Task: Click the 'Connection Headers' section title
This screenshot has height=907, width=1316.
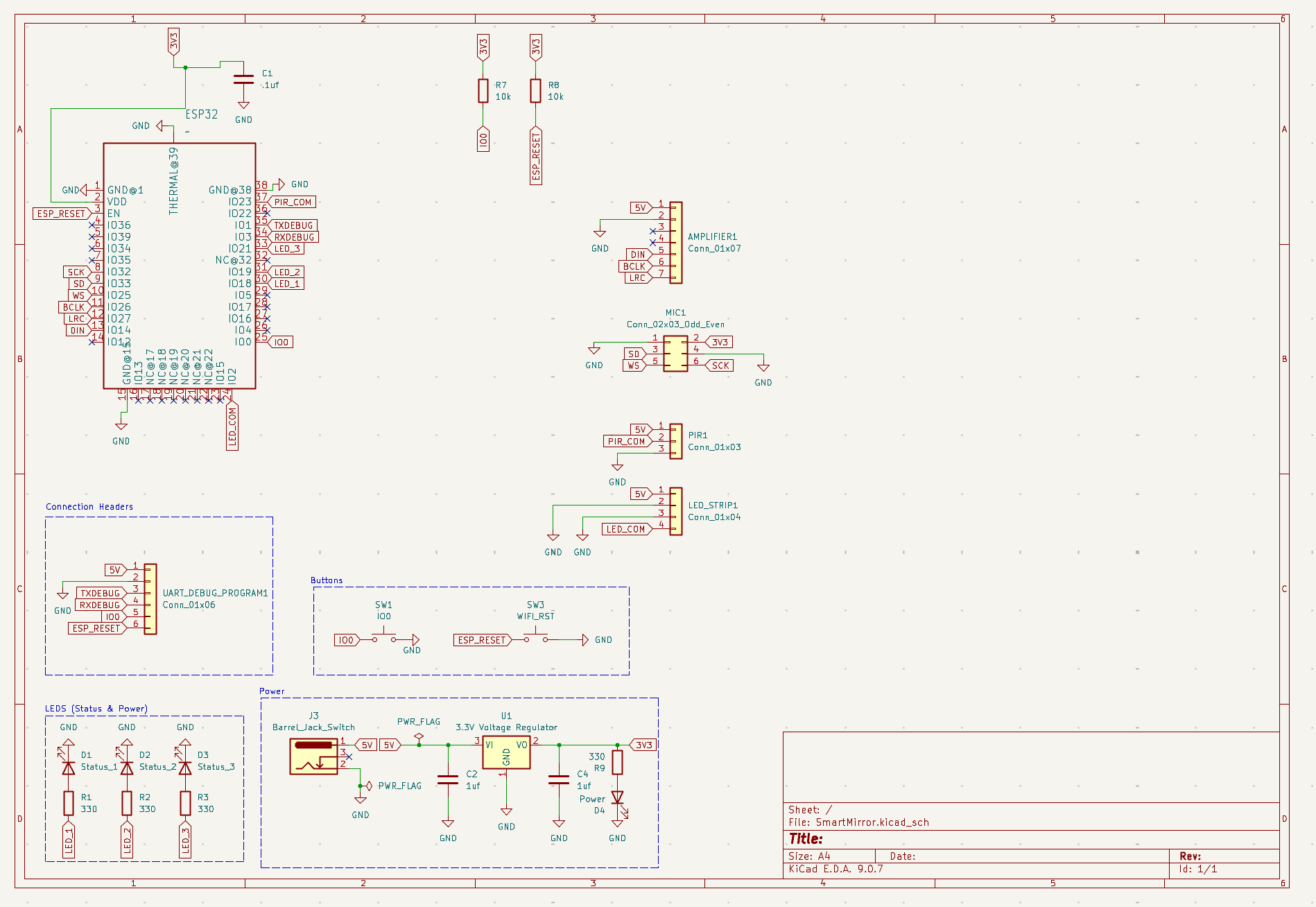Action: click(x=89, y=507)
